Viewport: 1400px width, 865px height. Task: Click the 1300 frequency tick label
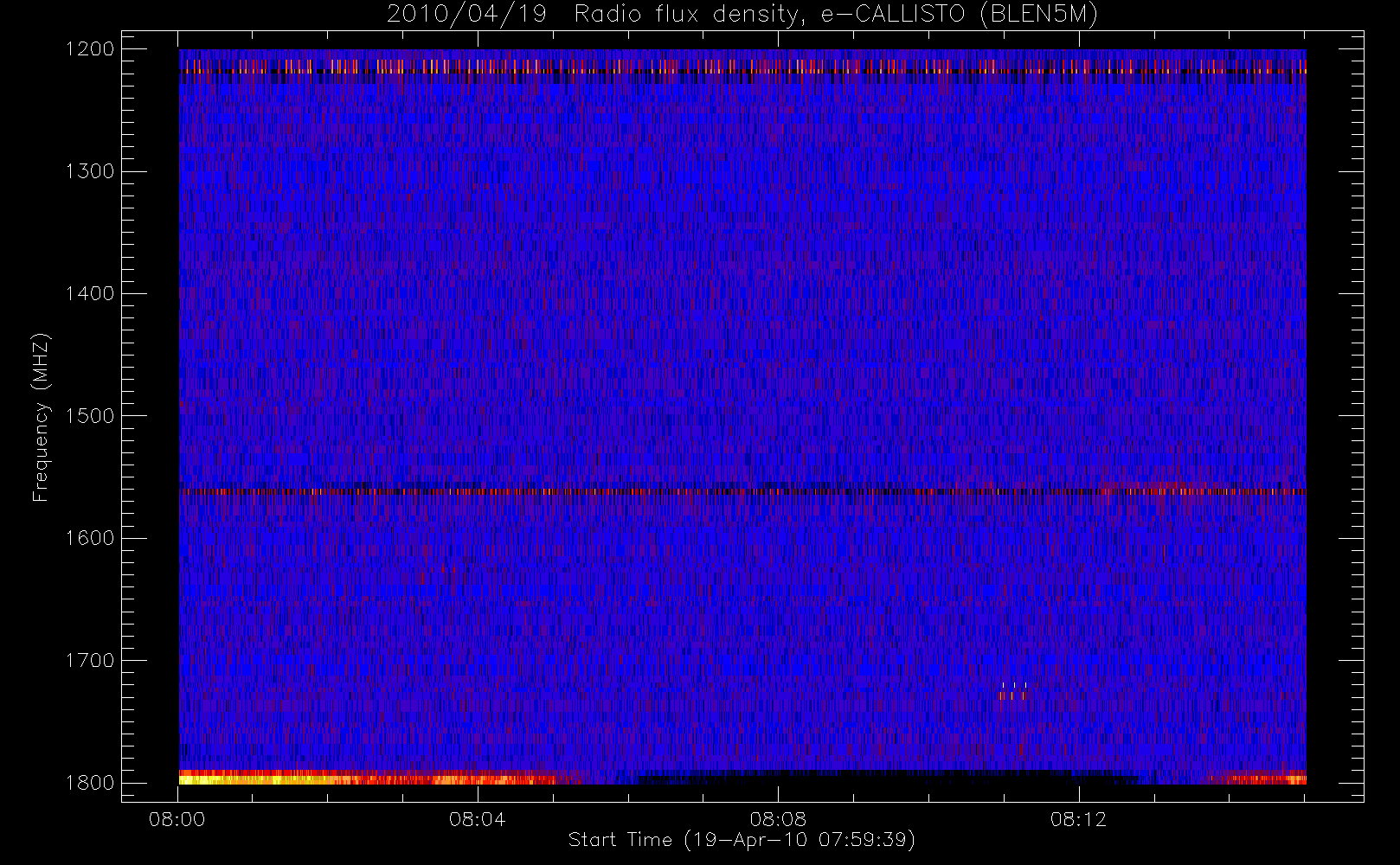coord(90,171)
